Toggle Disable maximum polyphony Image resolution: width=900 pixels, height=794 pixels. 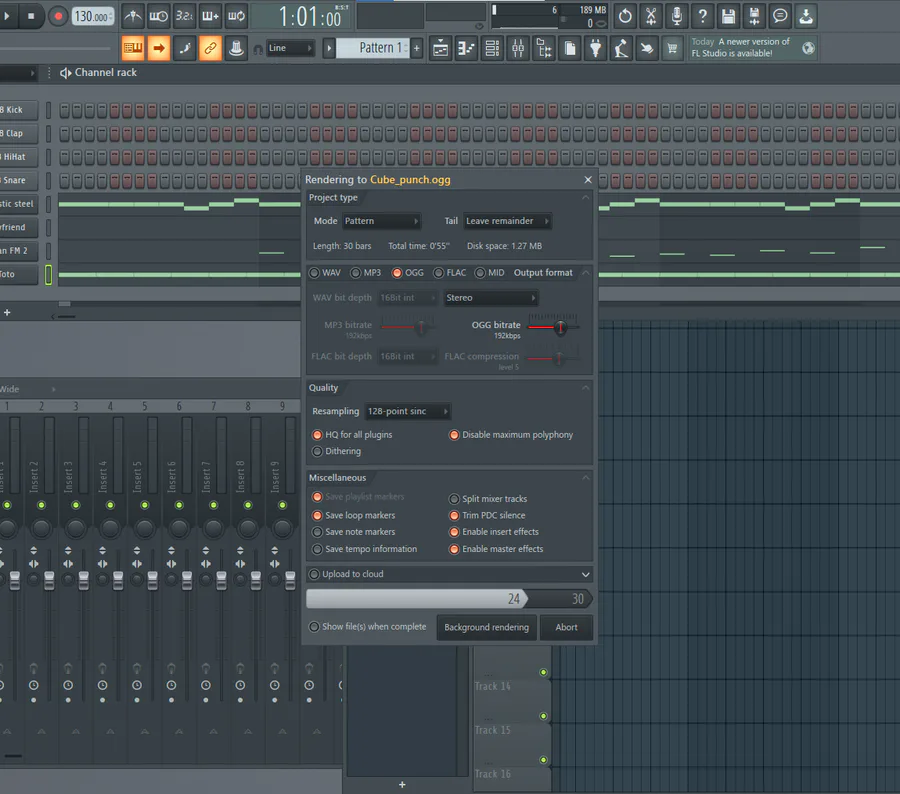[454, 435]
